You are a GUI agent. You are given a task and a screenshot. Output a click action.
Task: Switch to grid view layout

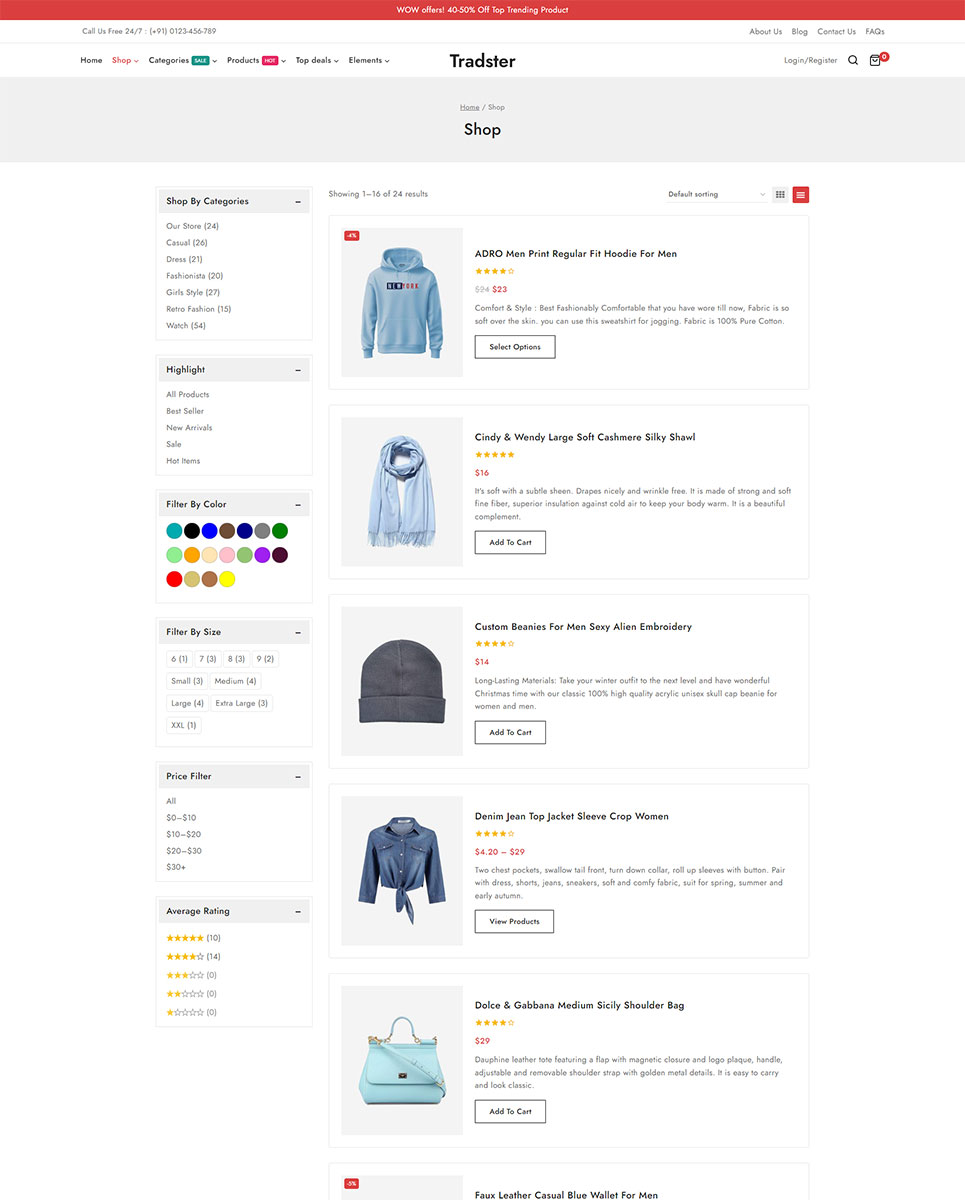(x=780, y=194)
